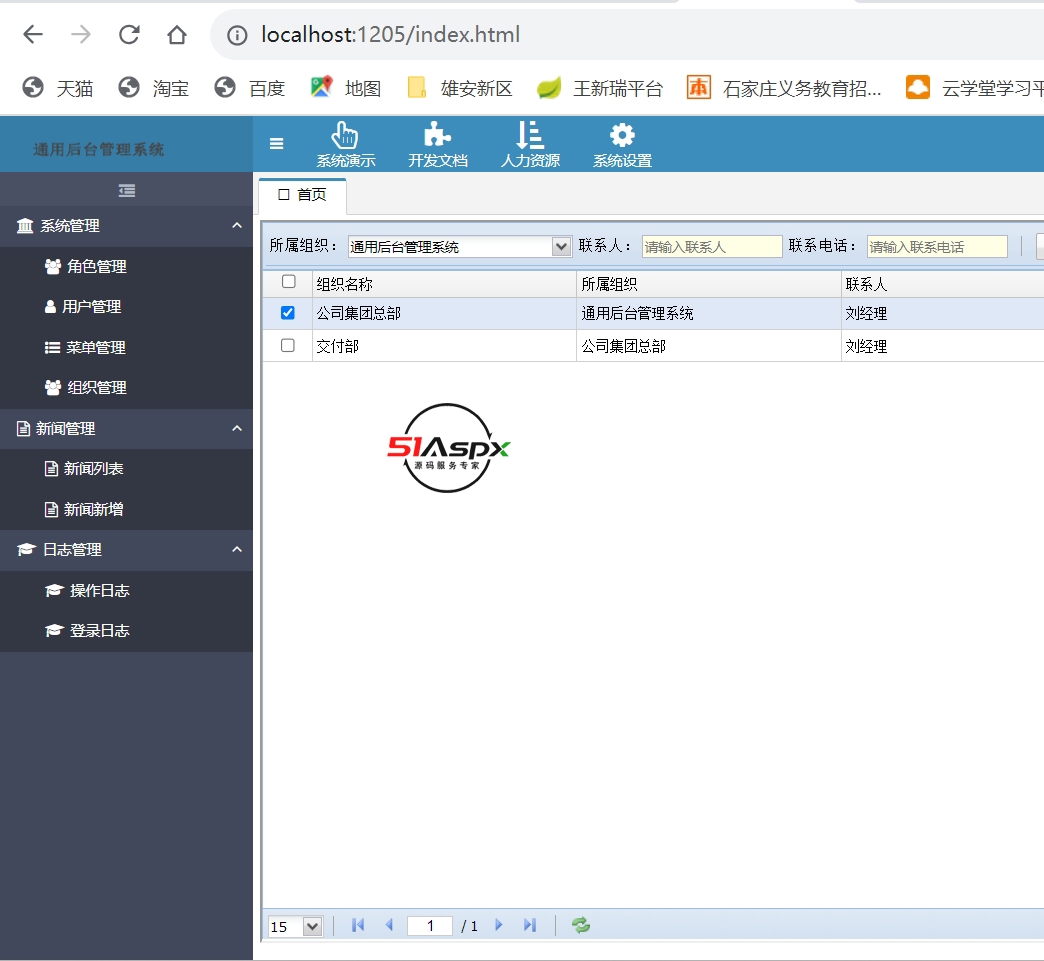
Task: Open the 淘宝 bookmark
Action: [154, 88]
